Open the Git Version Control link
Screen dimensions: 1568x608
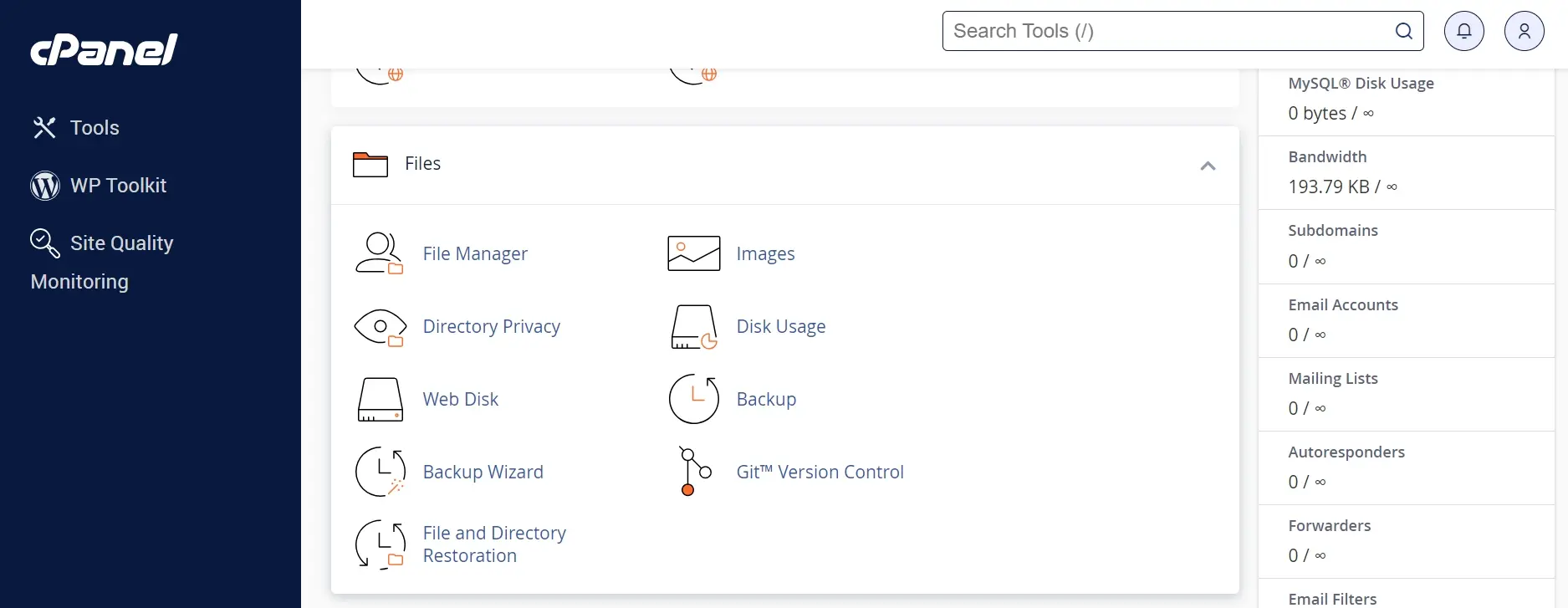pyautogui.click(x=820, y=472)
